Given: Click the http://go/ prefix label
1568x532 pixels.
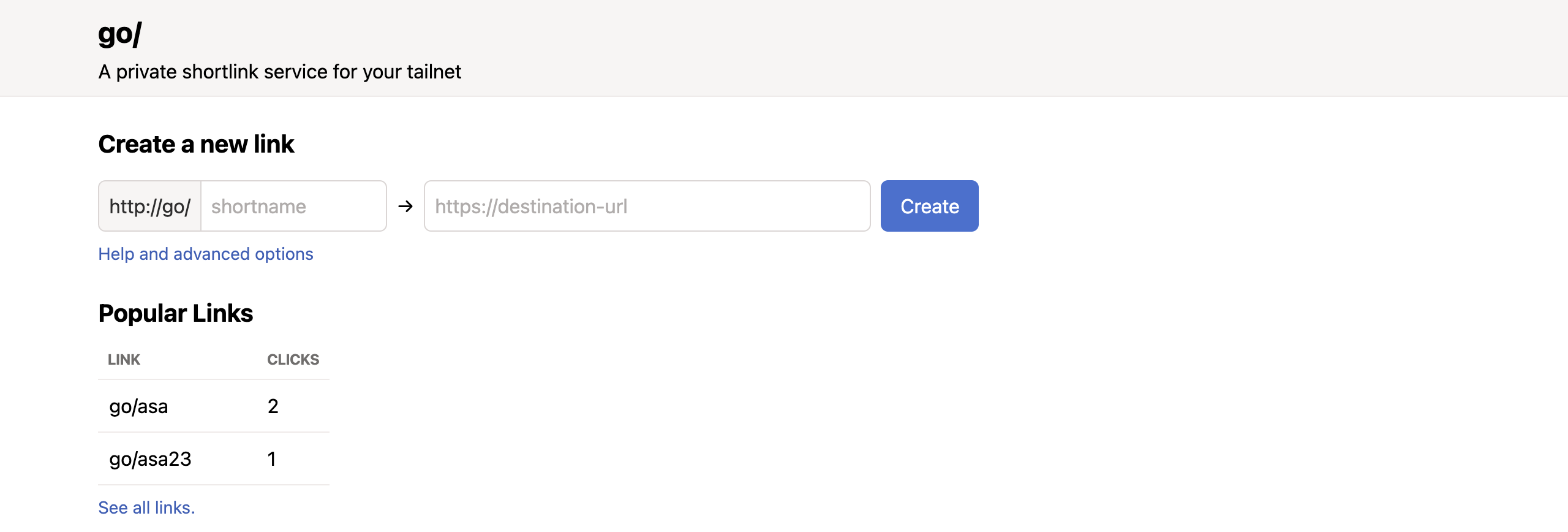Looking at the screenshot, I should [150, 207].
